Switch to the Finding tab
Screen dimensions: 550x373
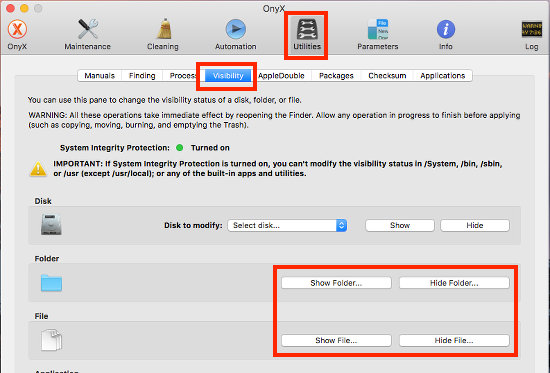[x=142, y=75]
